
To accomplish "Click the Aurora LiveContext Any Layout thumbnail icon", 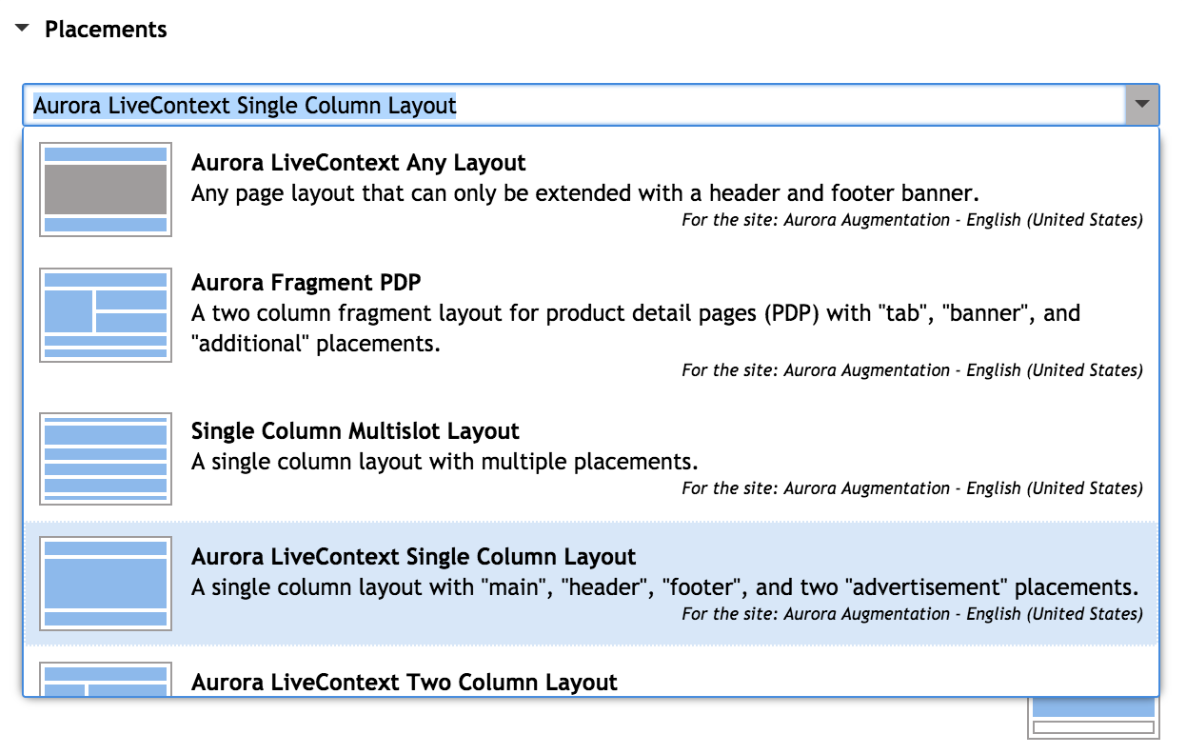I will pyautogui.click(x=105, y=188).
